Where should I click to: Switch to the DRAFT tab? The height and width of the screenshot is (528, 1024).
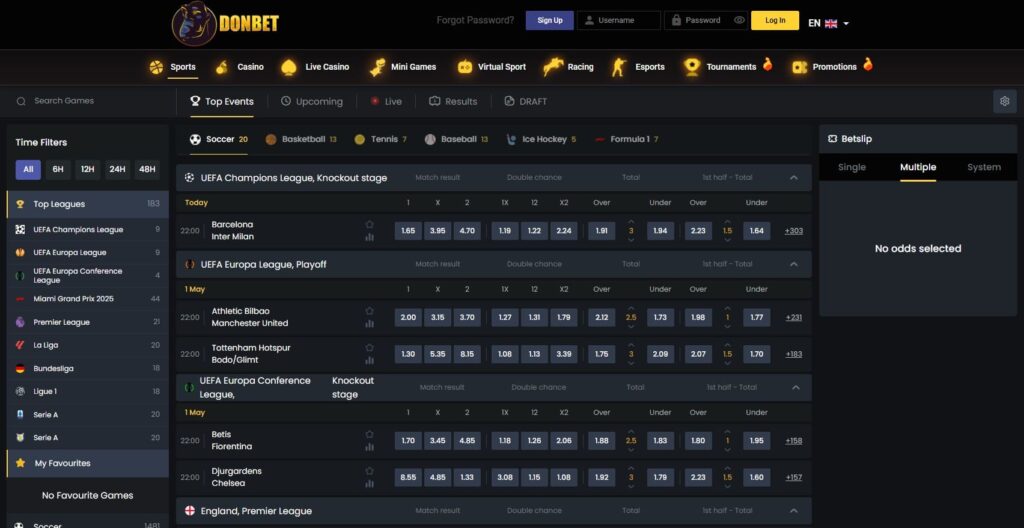526,101
